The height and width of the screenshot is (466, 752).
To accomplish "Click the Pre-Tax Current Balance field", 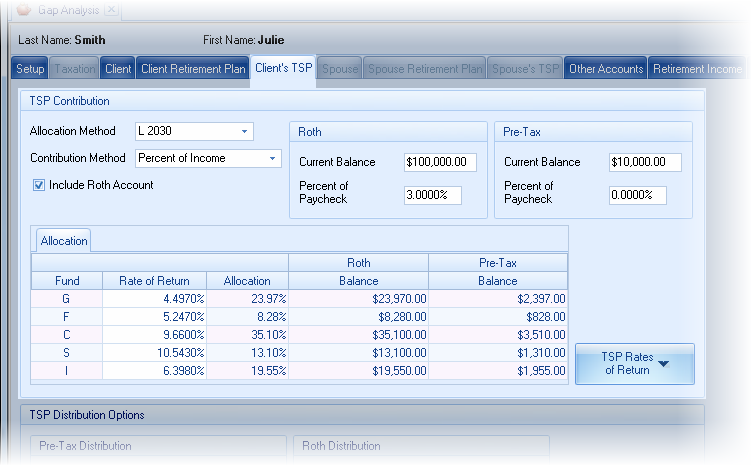I will click(645, 162).
